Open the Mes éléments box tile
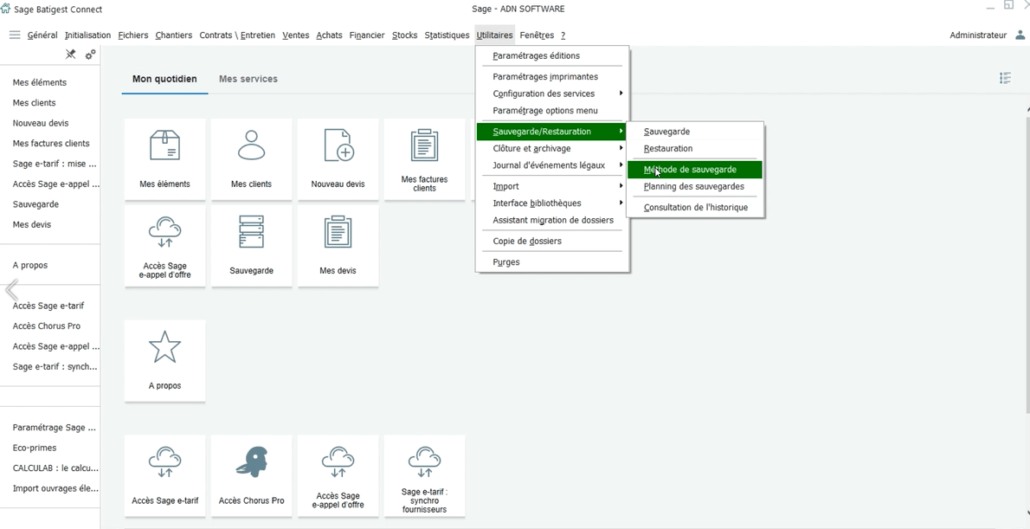Viewport: 1030px width, 529px height. tap(165, 159)
